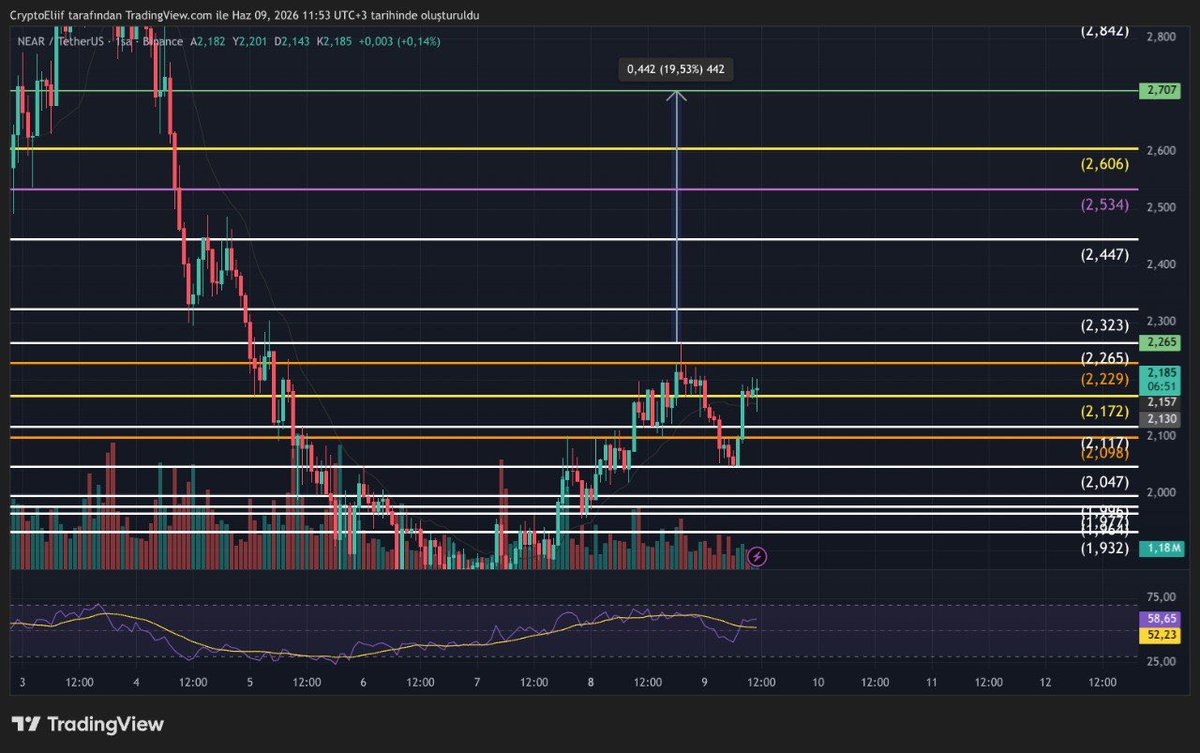Click the RSI scale value 25,00
The image size is (1200, 753).
pos(1160,662)
